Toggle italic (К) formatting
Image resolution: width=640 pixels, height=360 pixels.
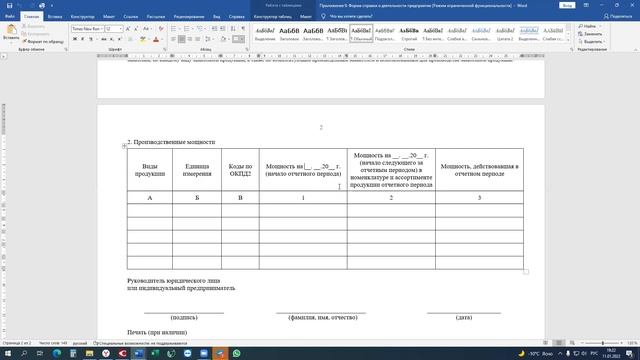[x=82, y=39]
